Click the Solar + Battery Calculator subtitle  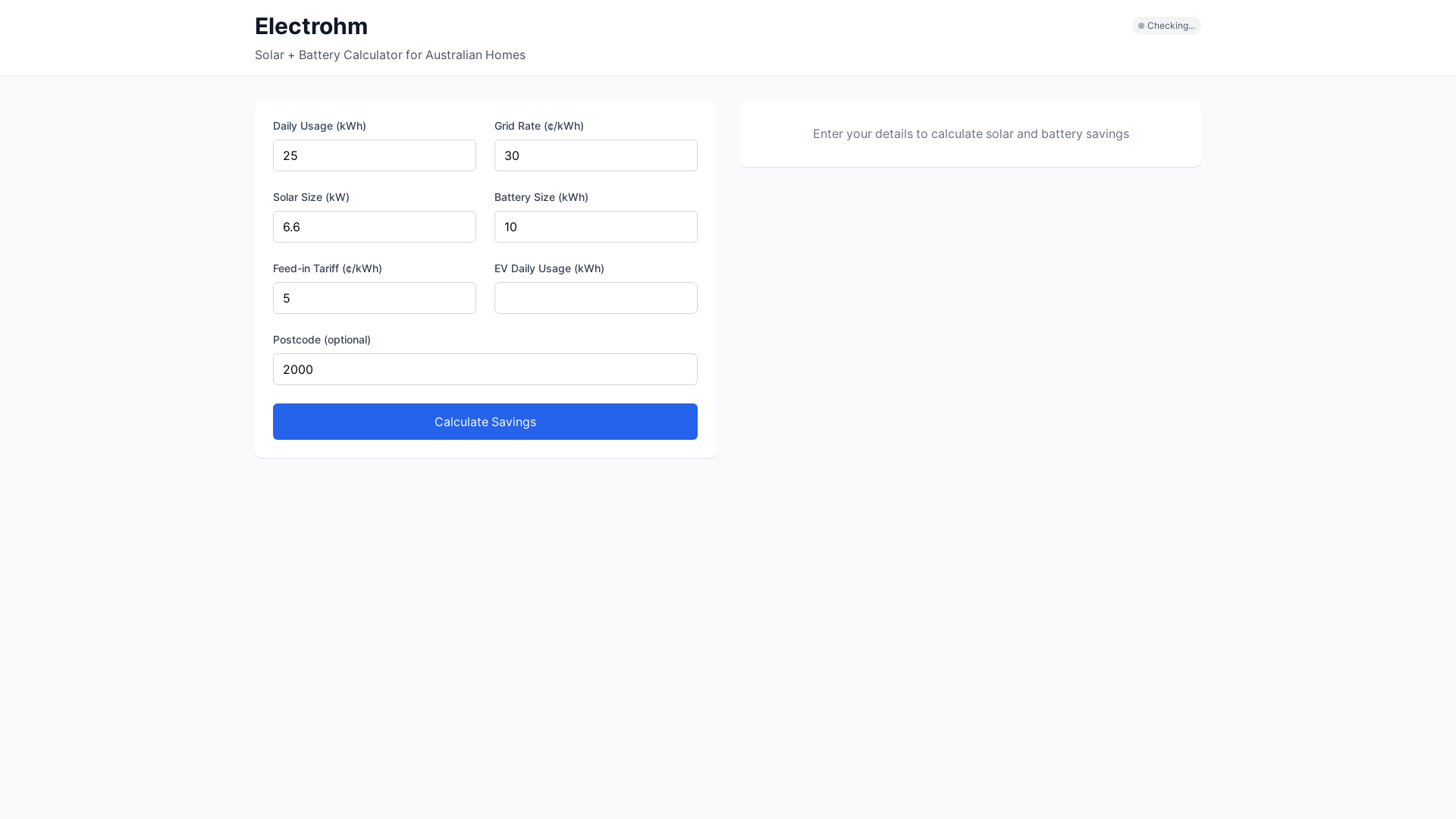point(390,55)
